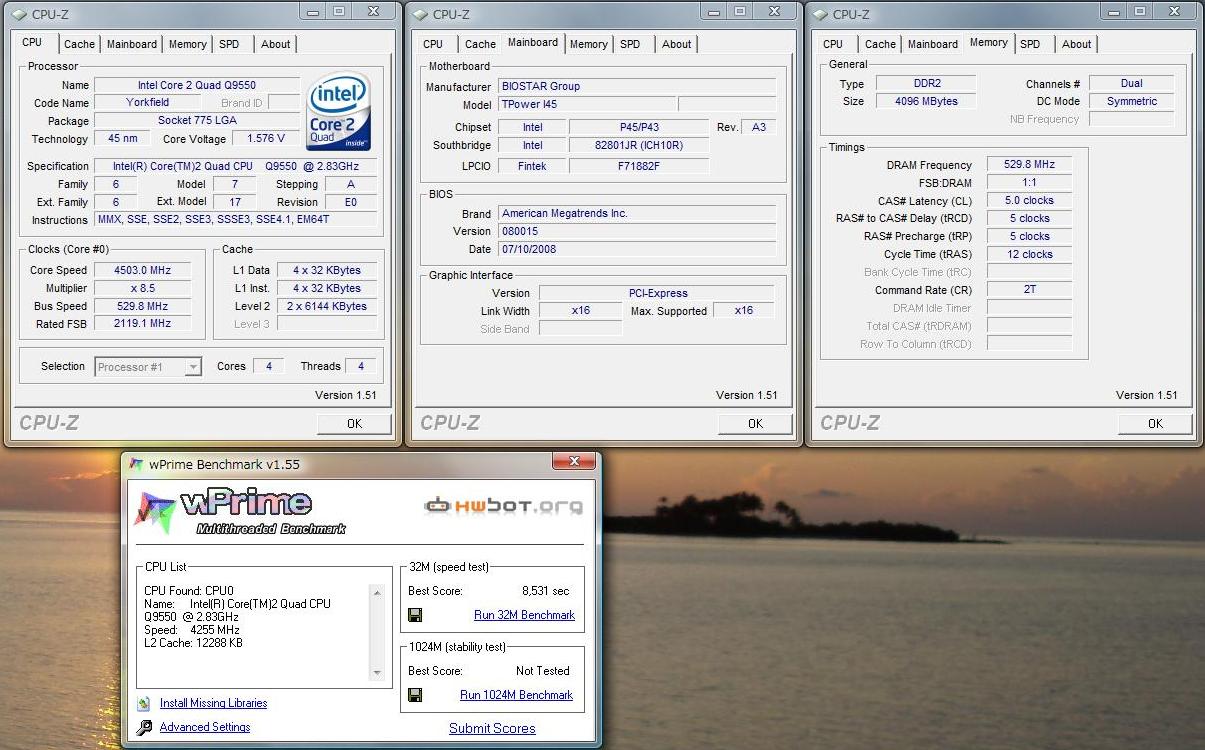Image resolution: width=1205 pixels, height=750 pixels.
Task: Click the memory Type value DDR2
Action: (x=926, y=84)
